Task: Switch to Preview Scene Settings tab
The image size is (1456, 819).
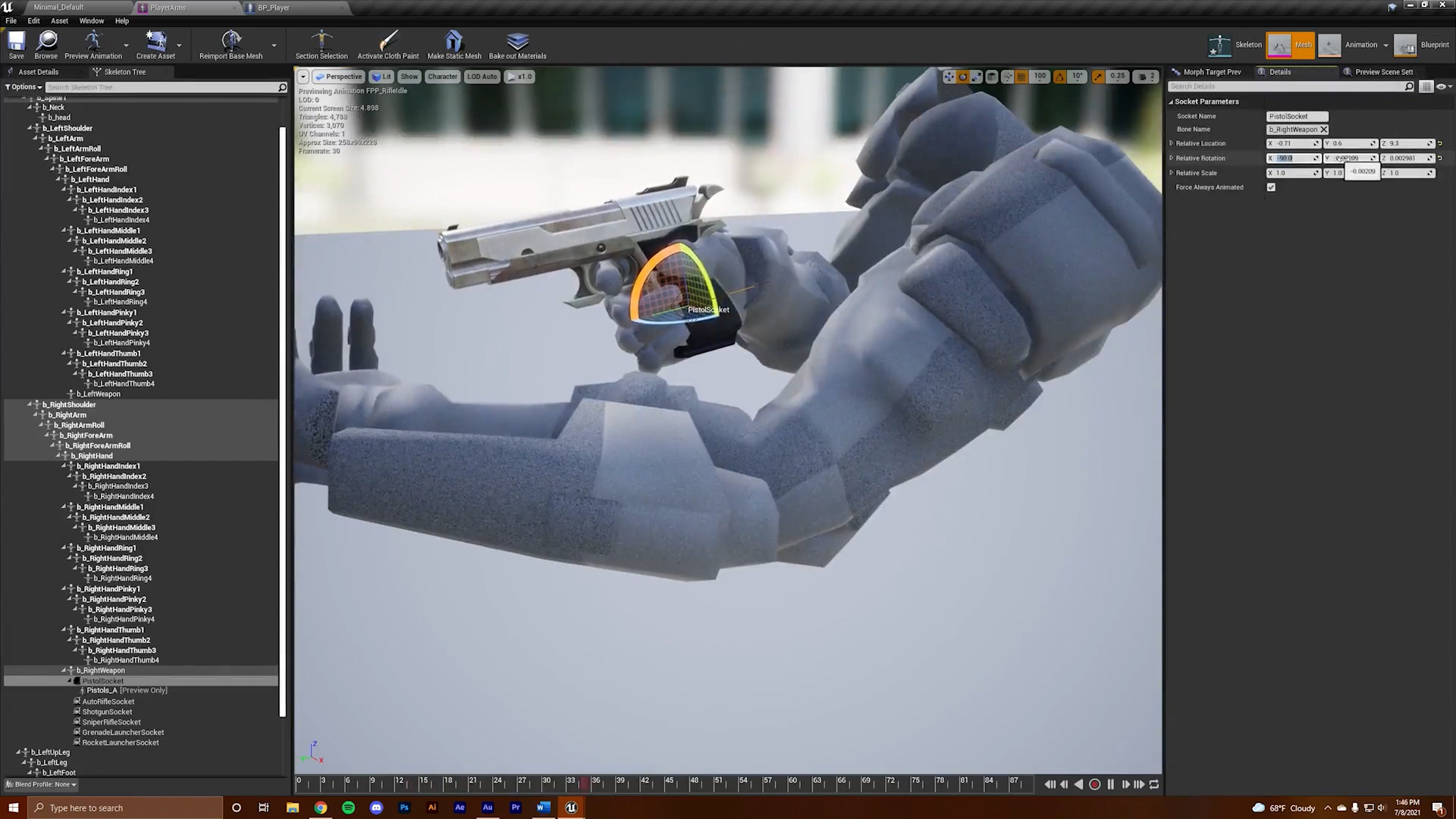Action: [1383, 72]
